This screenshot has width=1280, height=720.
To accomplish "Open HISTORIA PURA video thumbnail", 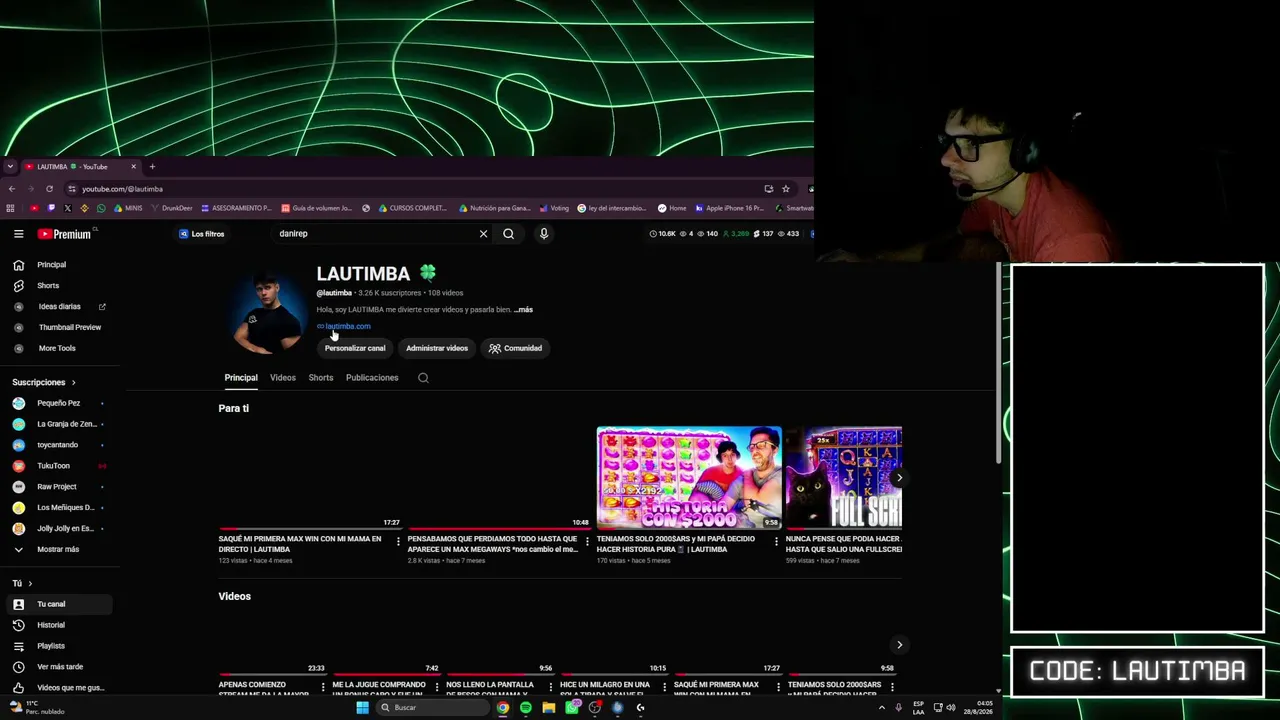I will 689,478.
